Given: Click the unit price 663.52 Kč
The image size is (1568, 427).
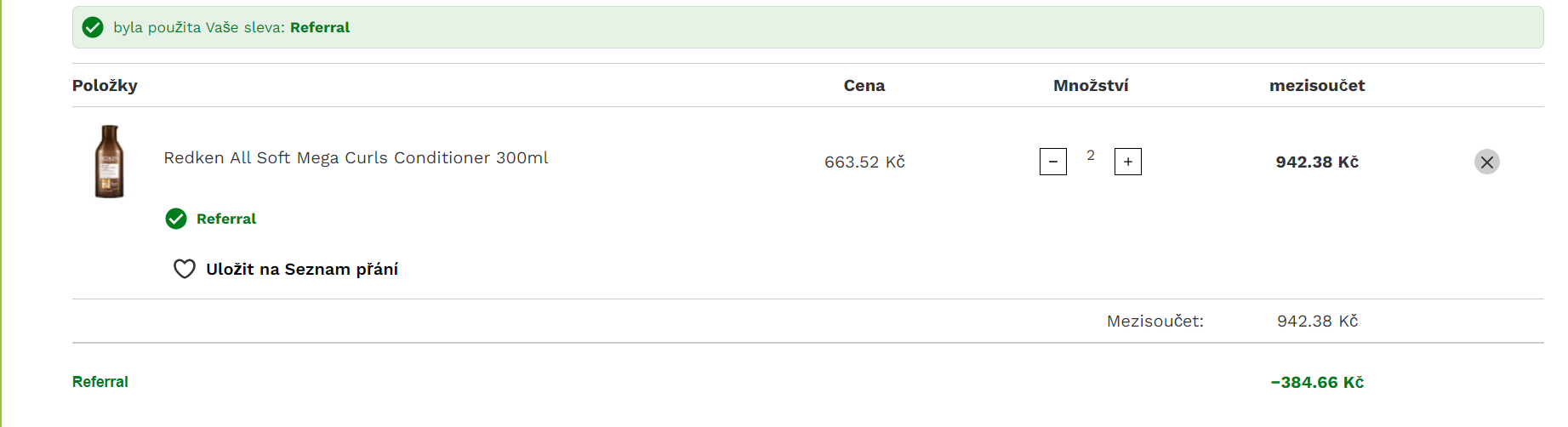Looking at the screenshot, I should point(864,162).
